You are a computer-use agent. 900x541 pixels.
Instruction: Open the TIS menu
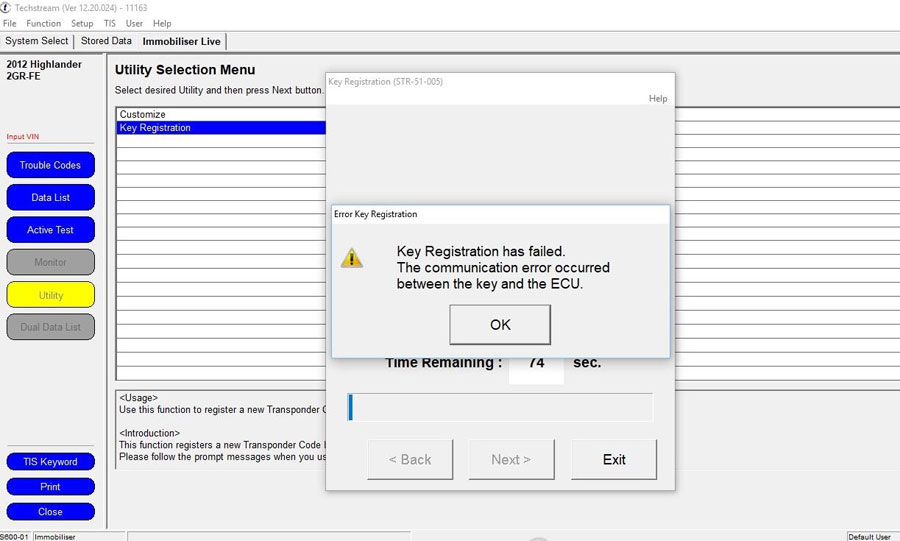coord(110,24)
